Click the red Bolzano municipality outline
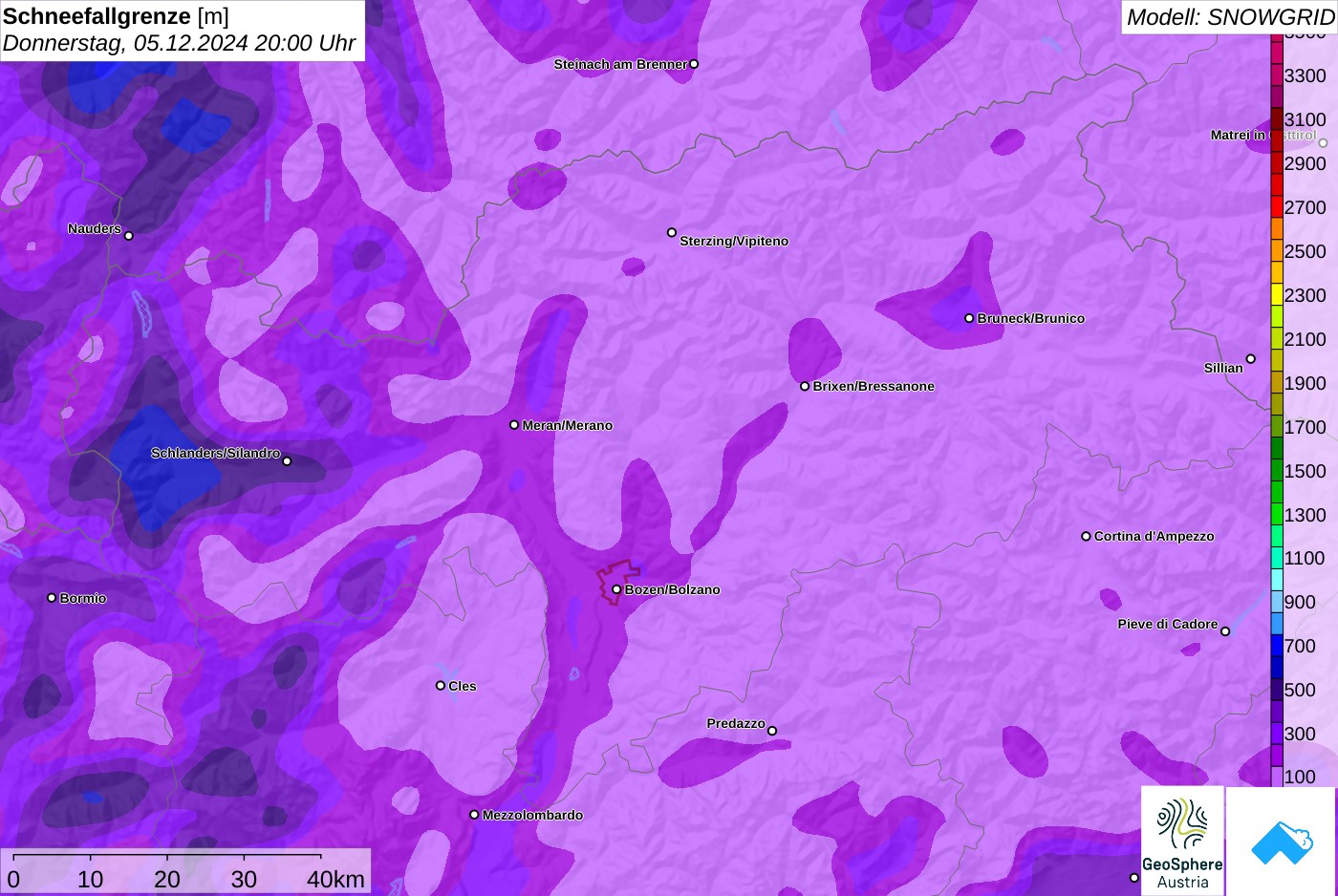Screen dimensions: 1338x896 click(616, 581)
